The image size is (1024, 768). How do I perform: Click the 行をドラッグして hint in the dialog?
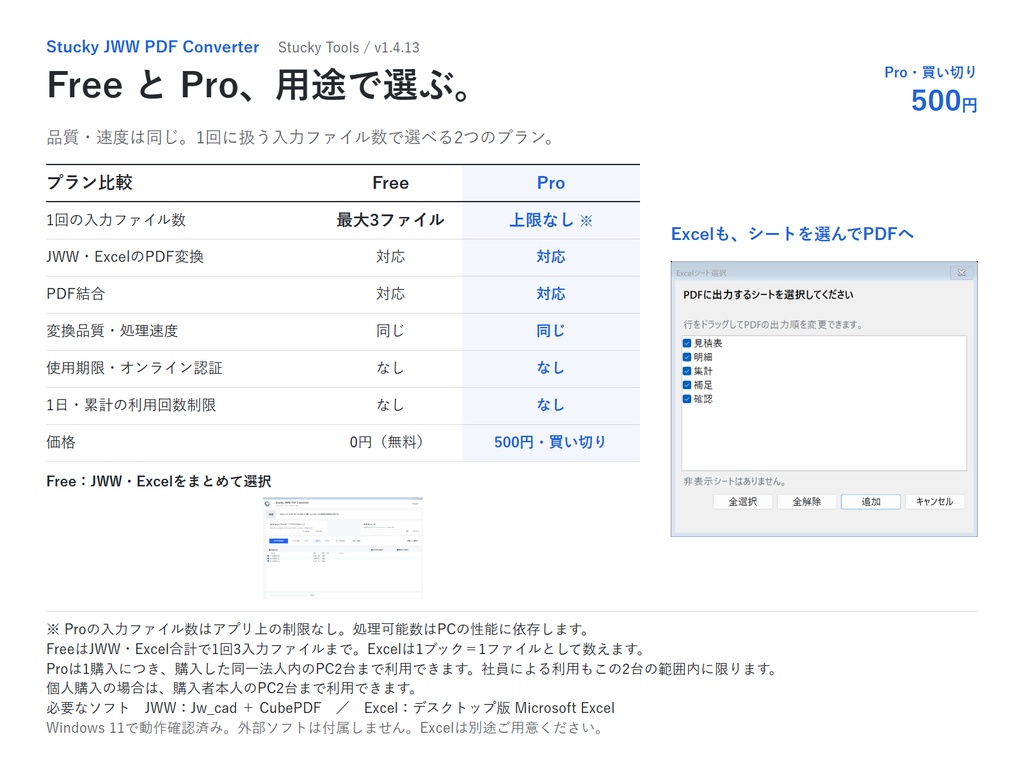tap(773, 325)
